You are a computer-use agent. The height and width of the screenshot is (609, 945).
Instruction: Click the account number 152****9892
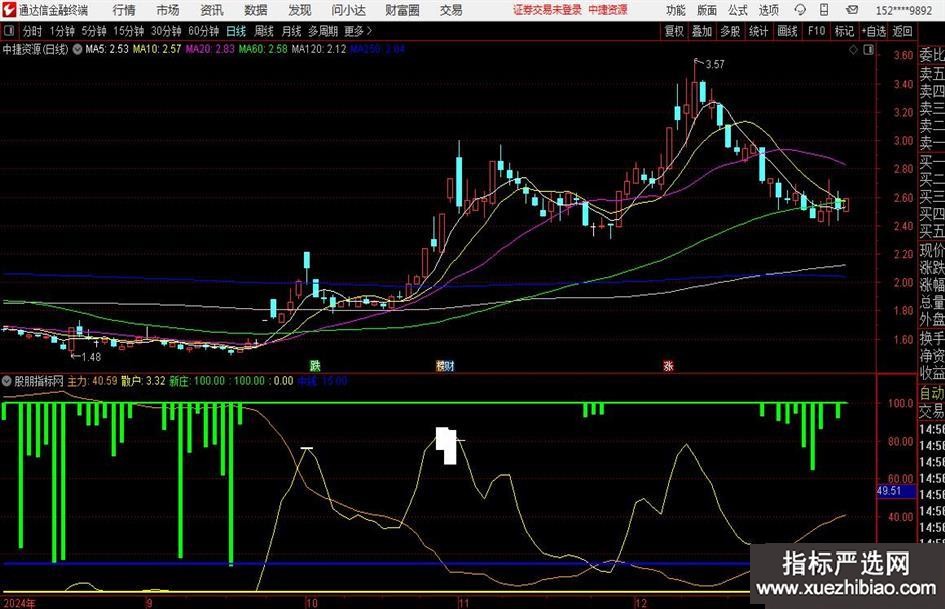pos(903,10)
